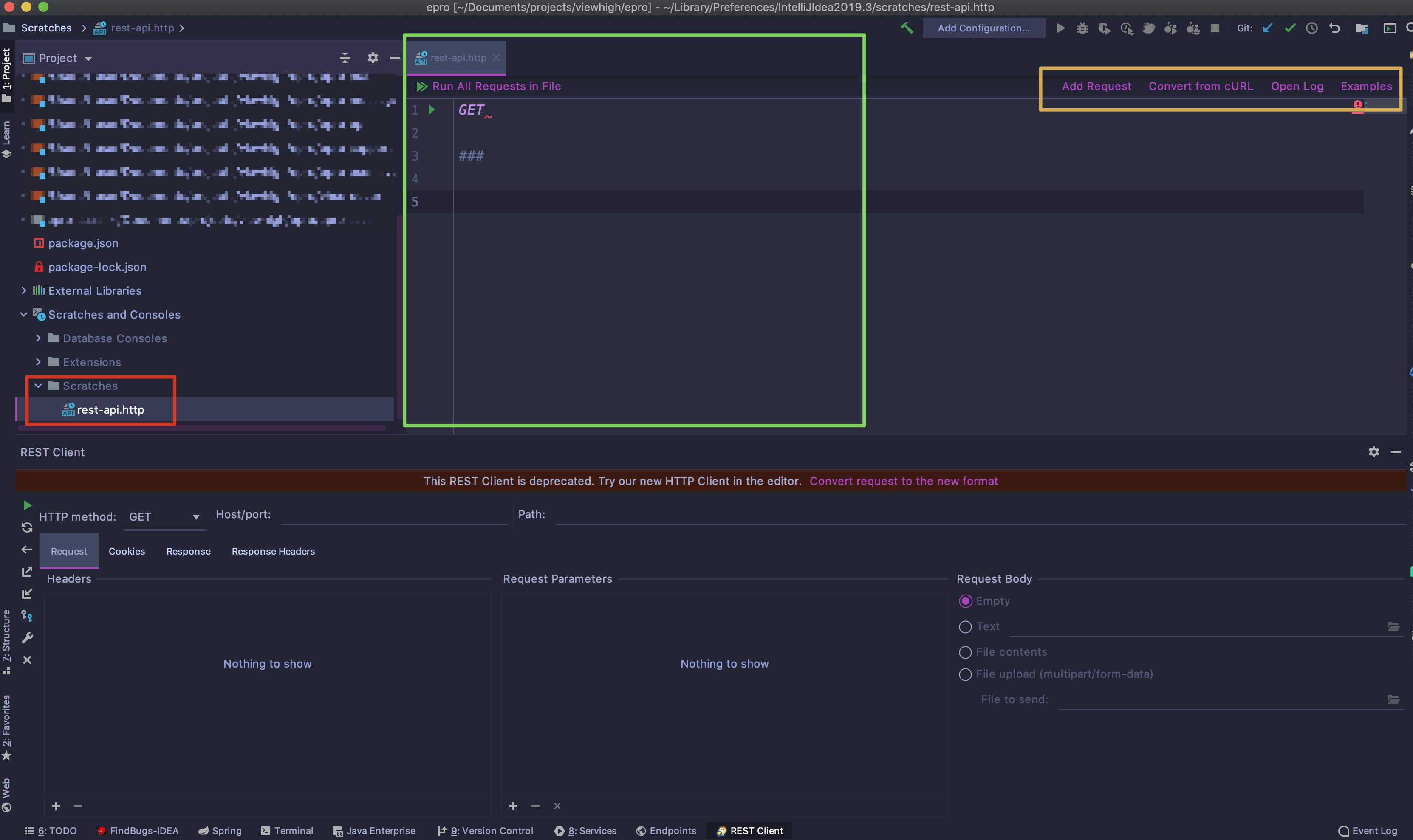Expand the Scratches folder in project tree
The image size is (1413, 840).
(37, 386)
